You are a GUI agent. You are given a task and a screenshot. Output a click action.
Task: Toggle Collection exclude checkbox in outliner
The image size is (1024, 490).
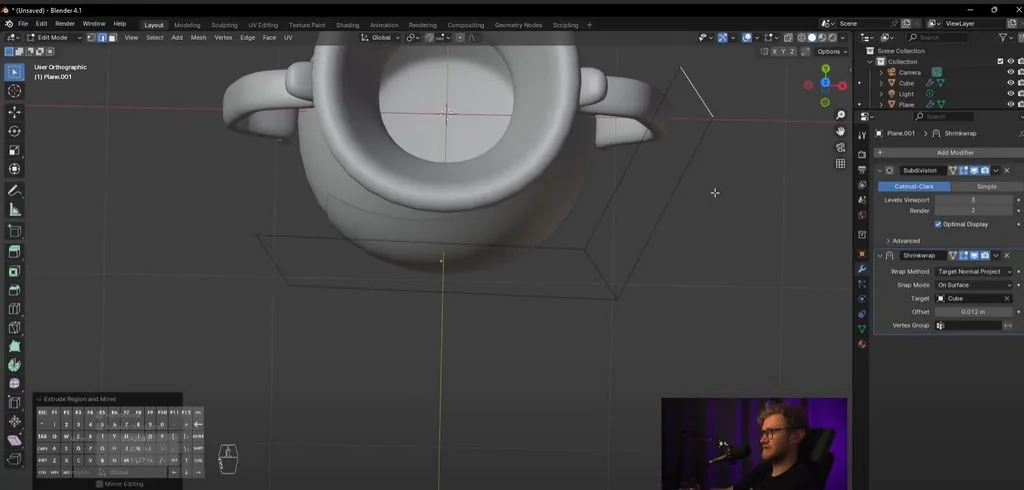(1000, 61)
